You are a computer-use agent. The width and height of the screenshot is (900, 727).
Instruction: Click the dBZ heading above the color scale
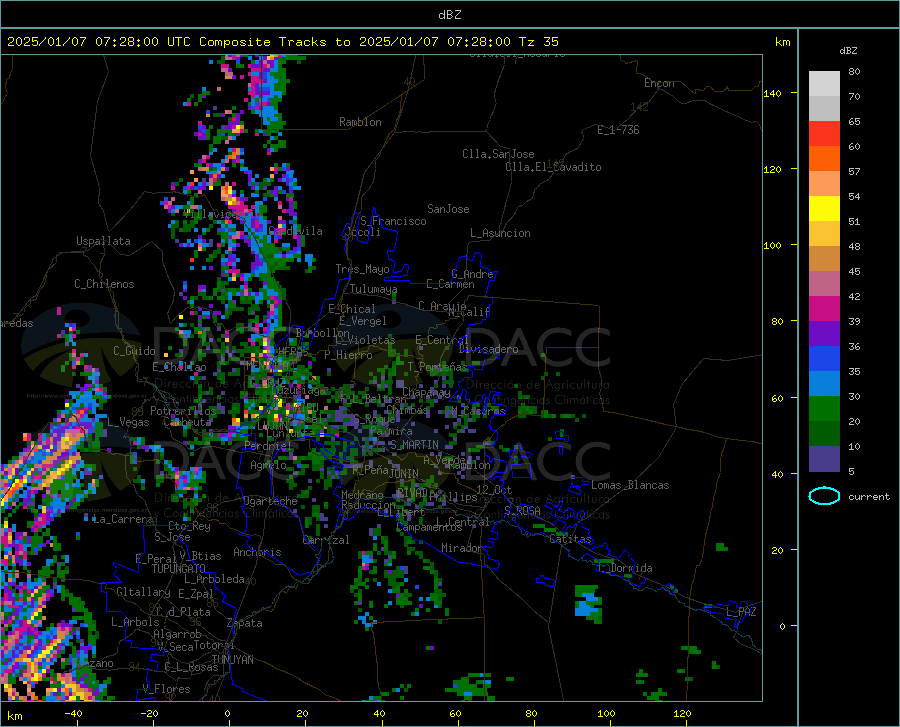tap(848, 50)
